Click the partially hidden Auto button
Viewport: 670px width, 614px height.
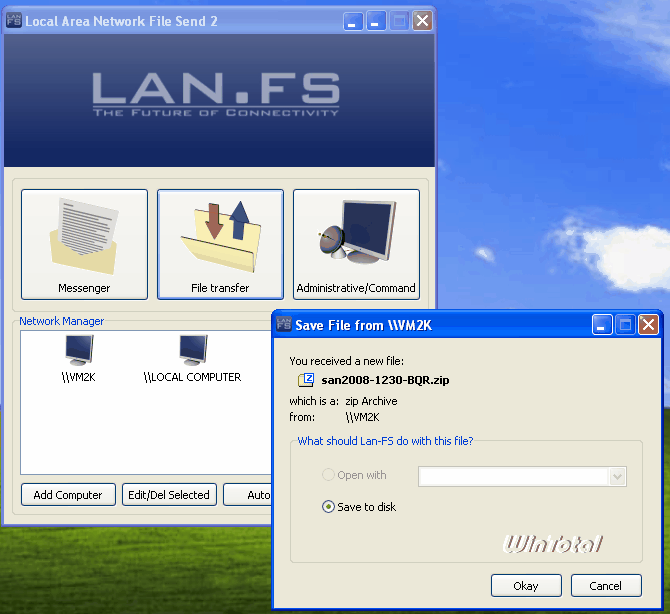point(248,495)
